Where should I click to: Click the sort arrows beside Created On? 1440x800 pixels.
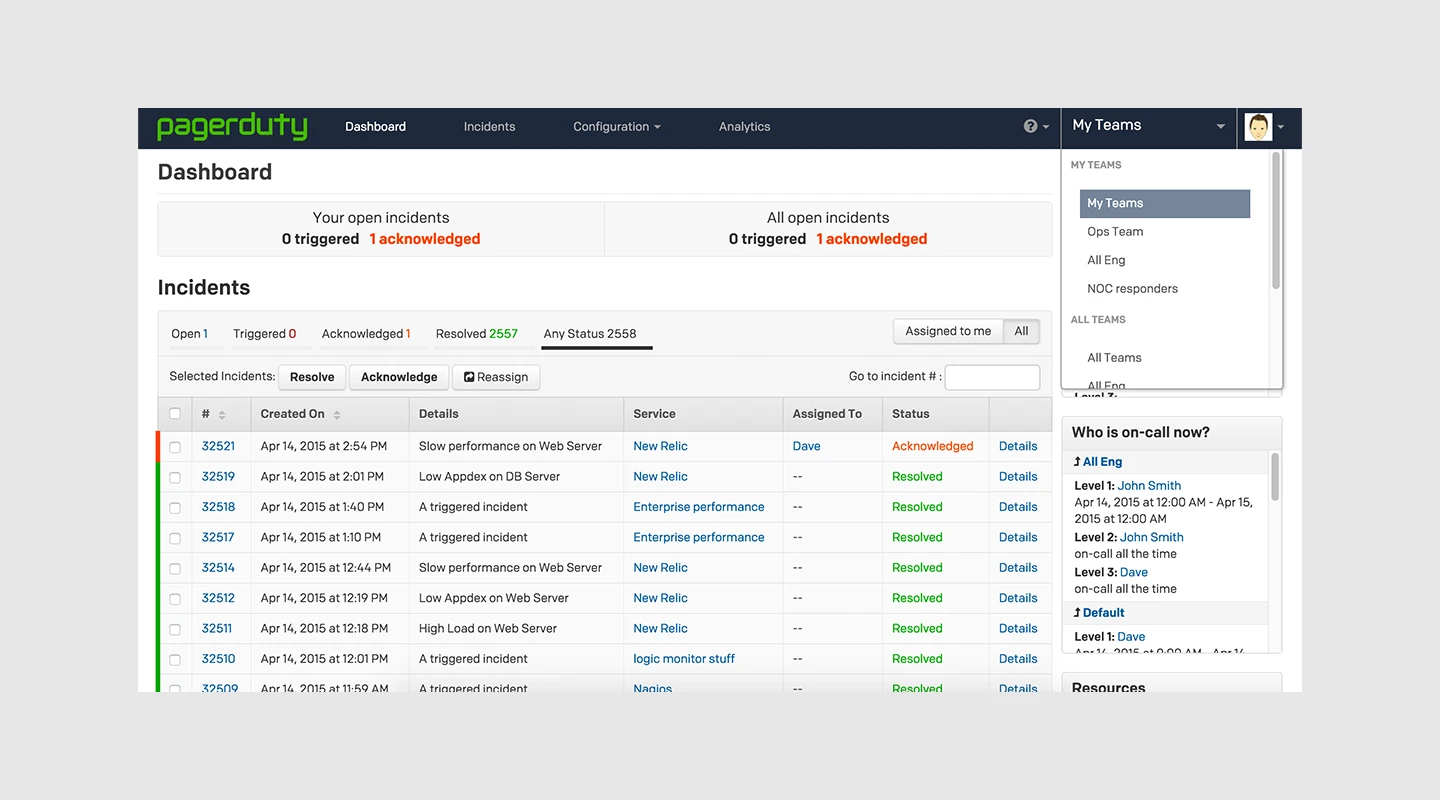337,414
